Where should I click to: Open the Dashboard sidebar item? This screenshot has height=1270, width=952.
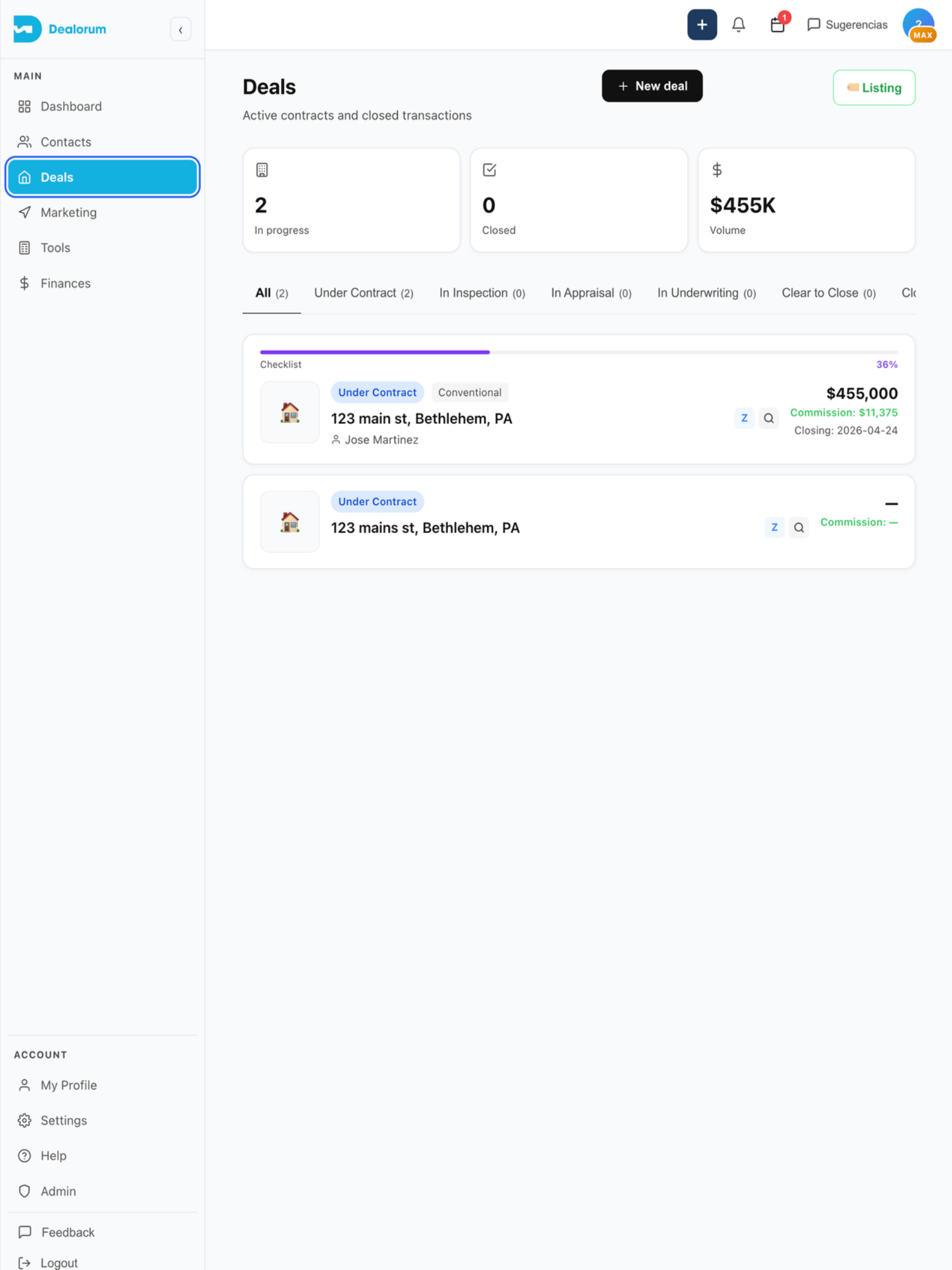tap(103, 106)
